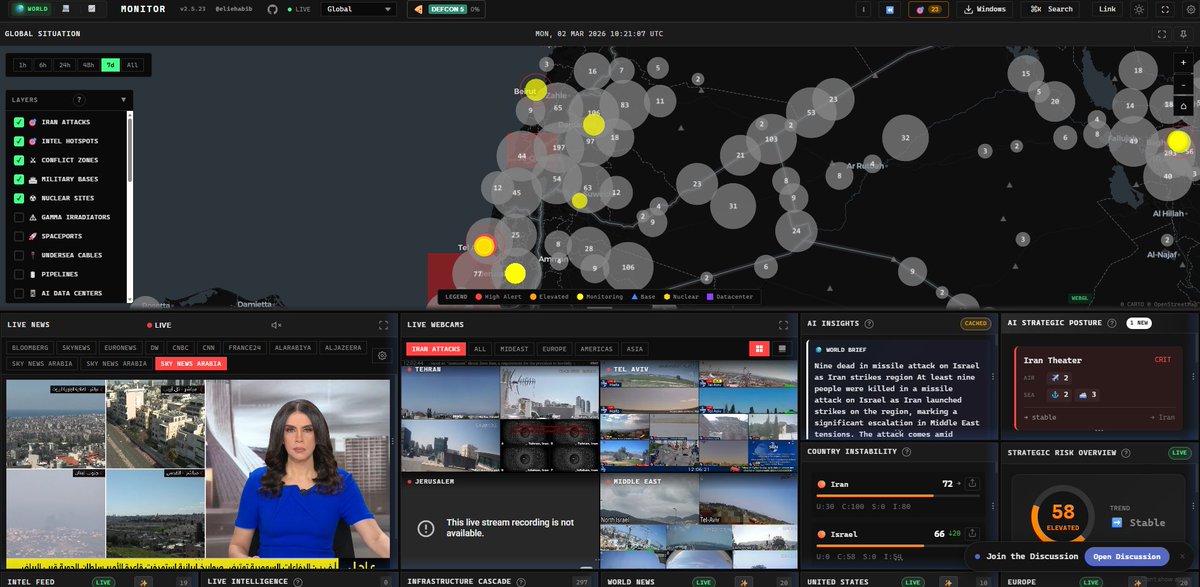Click the Link button
1200x587 pixels.
tap(1106, 9)
